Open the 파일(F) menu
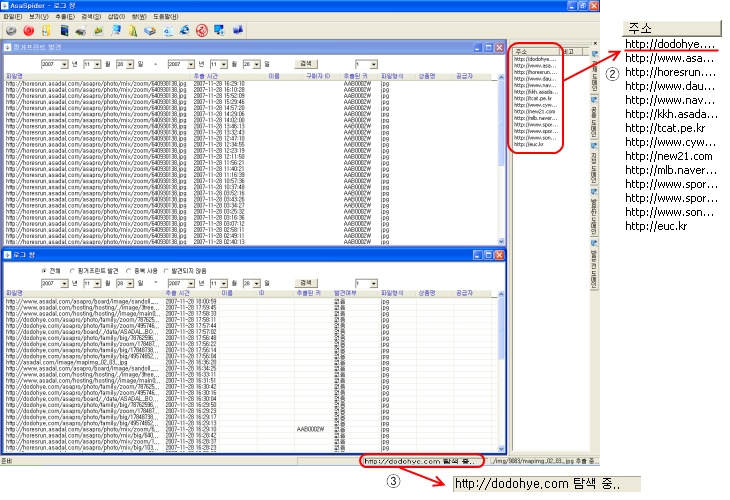 (x=12, y=18)
